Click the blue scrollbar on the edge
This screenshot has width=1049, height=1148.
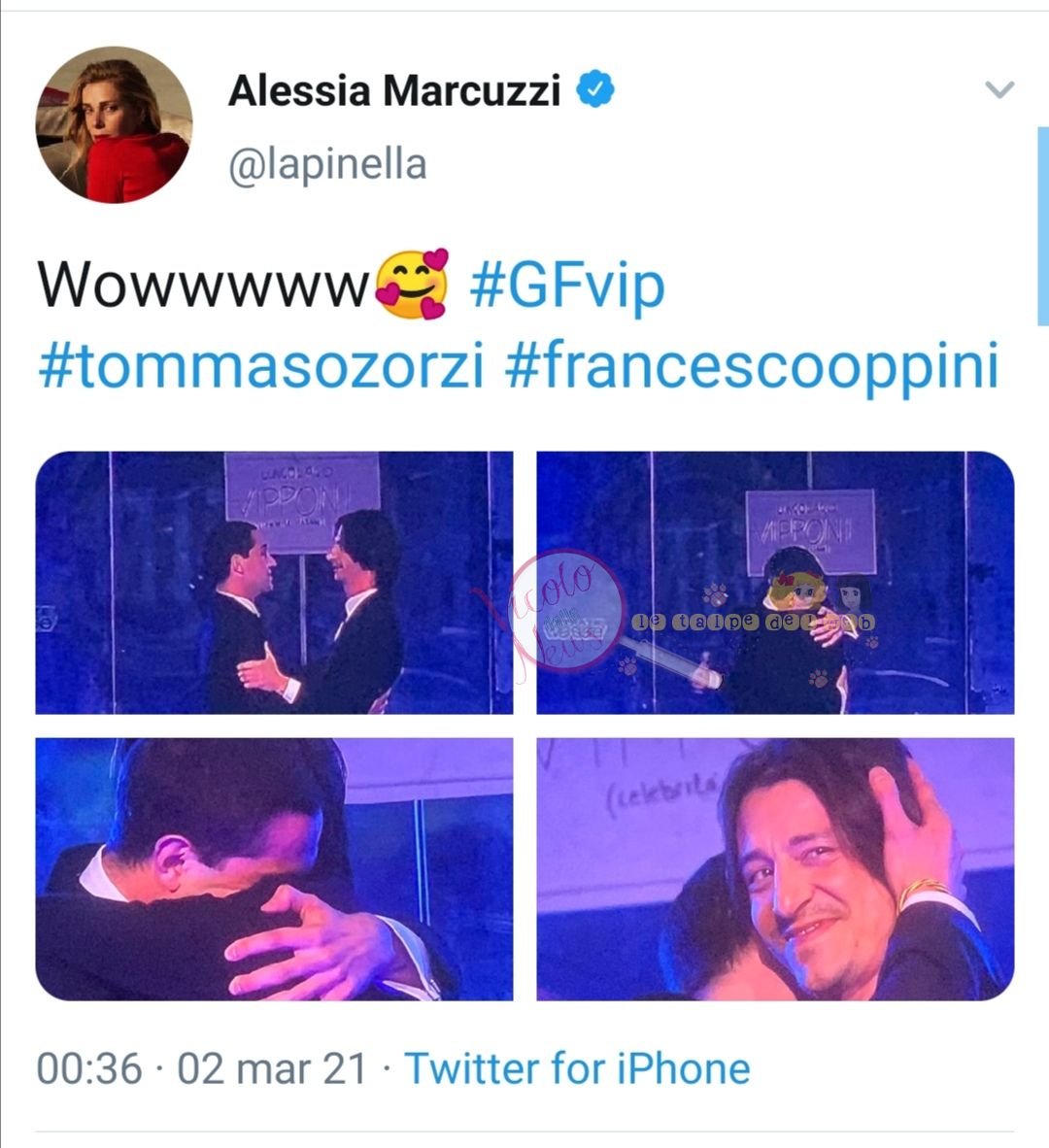point(1043,225)
